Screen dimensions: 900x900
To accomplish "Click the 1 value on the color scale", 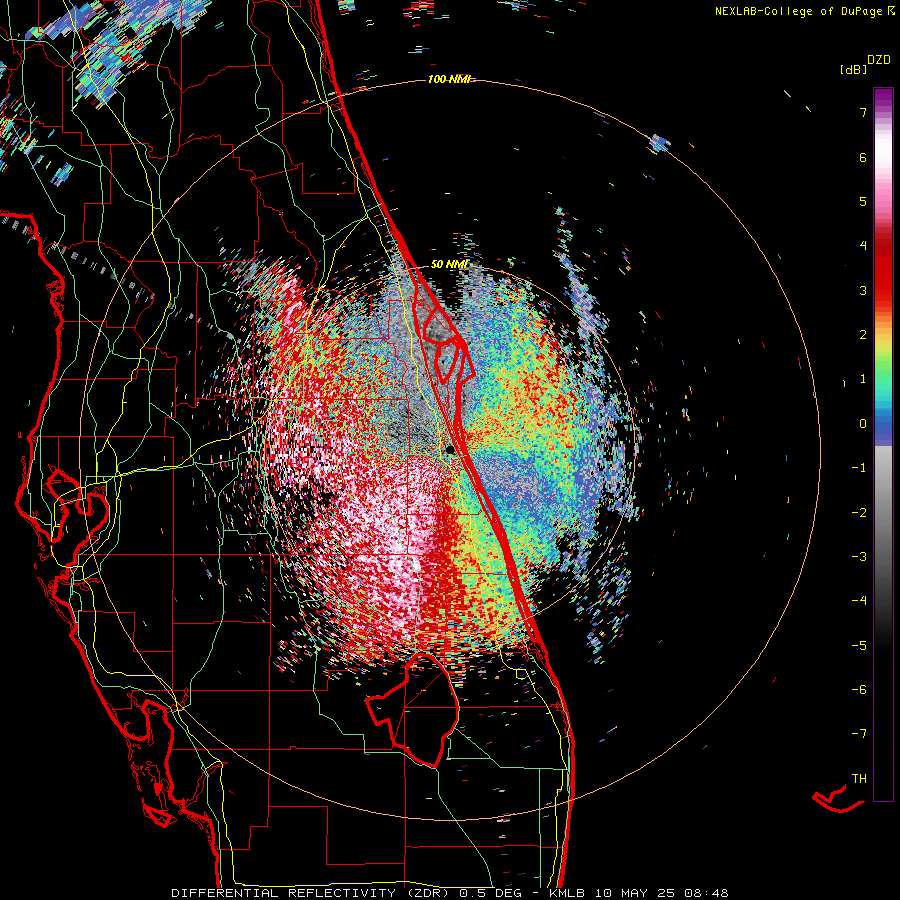I will click(x=863, y=379).
